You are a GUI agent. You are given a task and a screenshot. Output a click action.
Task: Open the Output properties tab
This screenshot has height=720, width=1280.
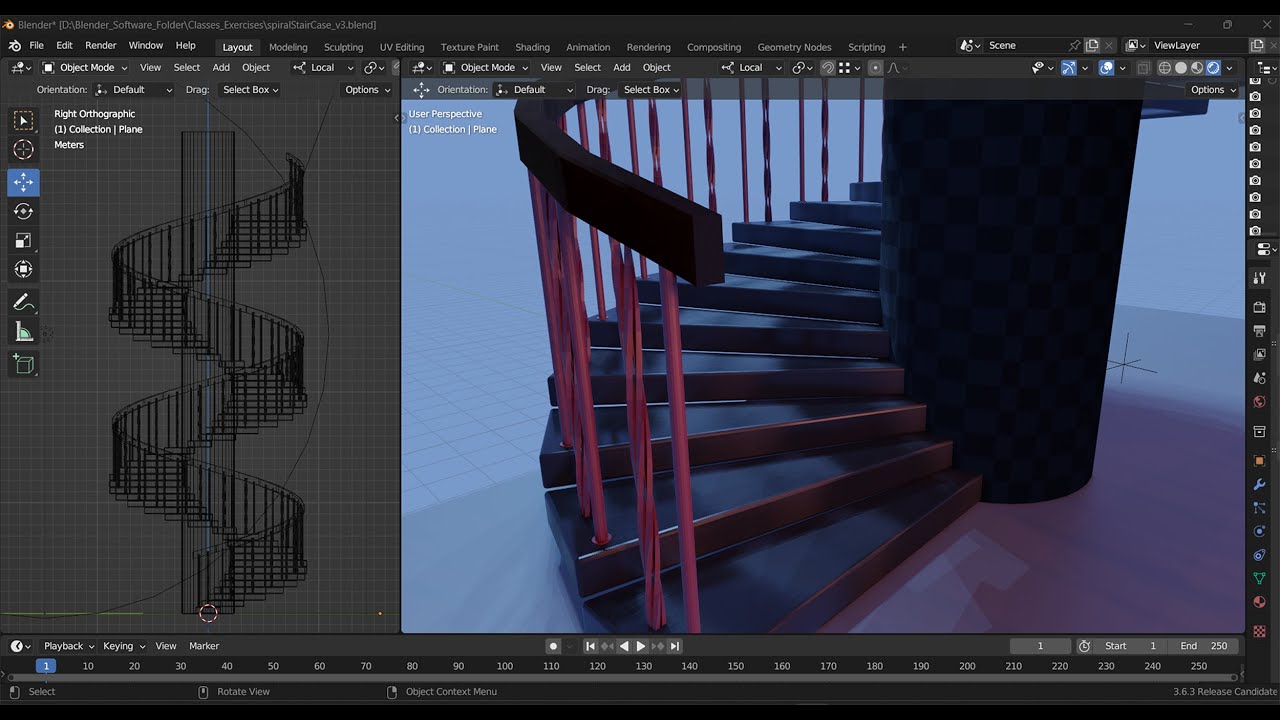tap(1260, 331)
